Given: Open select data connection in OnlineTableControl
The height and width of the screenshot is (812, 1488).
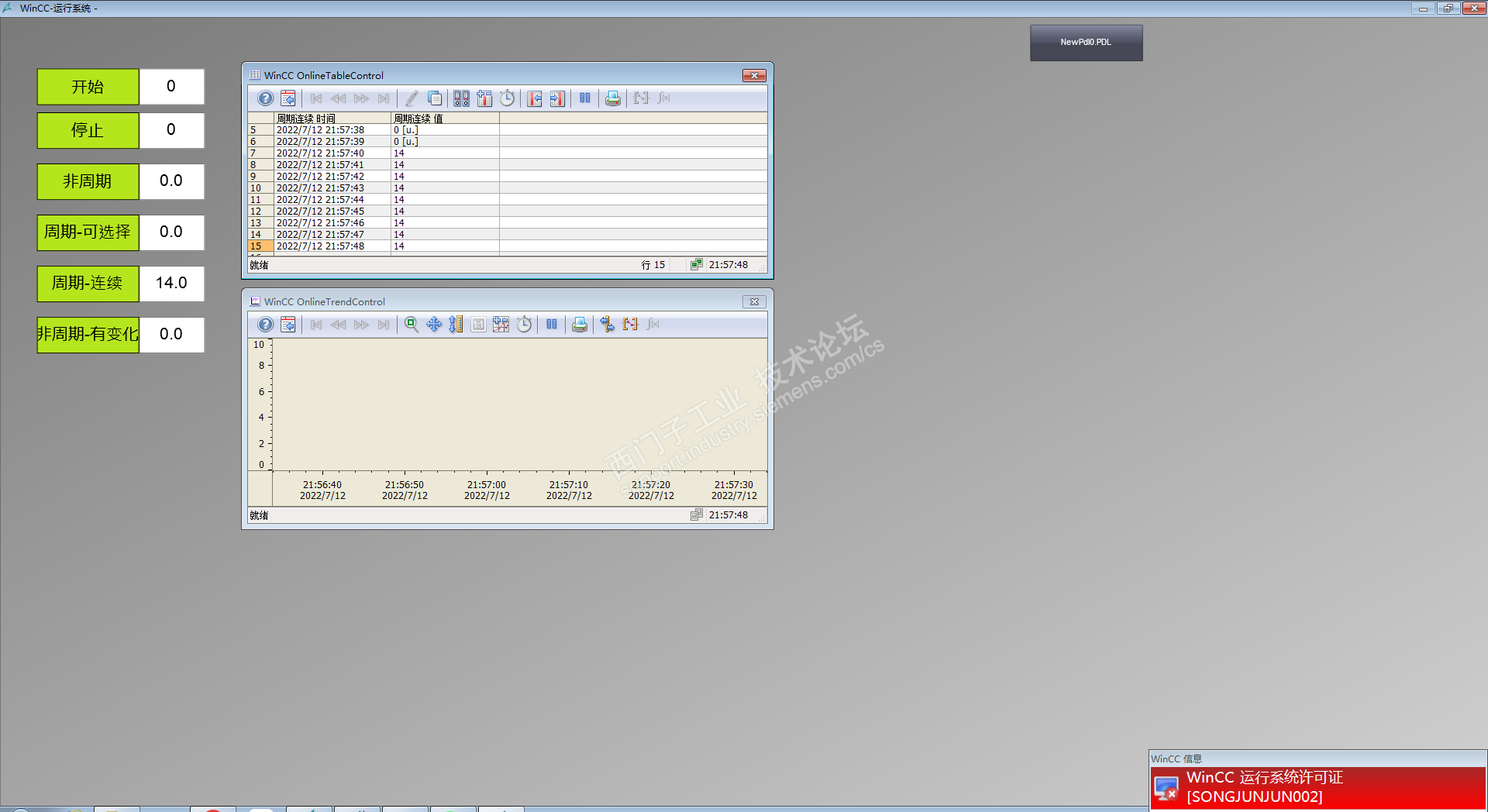Looking at the screenshot, I should (462, 98).
